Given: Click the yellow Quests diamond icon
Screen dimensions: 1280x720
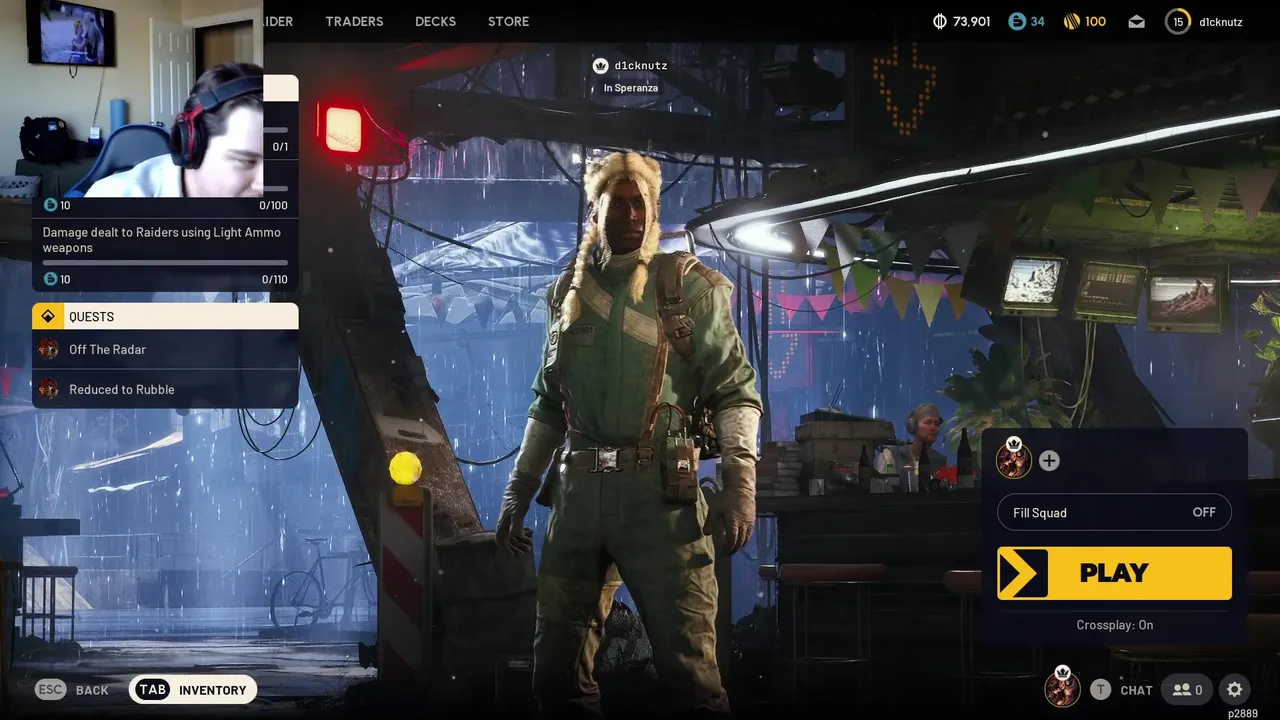Looking at the screenshot, I should pyautogui.click(x=48, y=316).
